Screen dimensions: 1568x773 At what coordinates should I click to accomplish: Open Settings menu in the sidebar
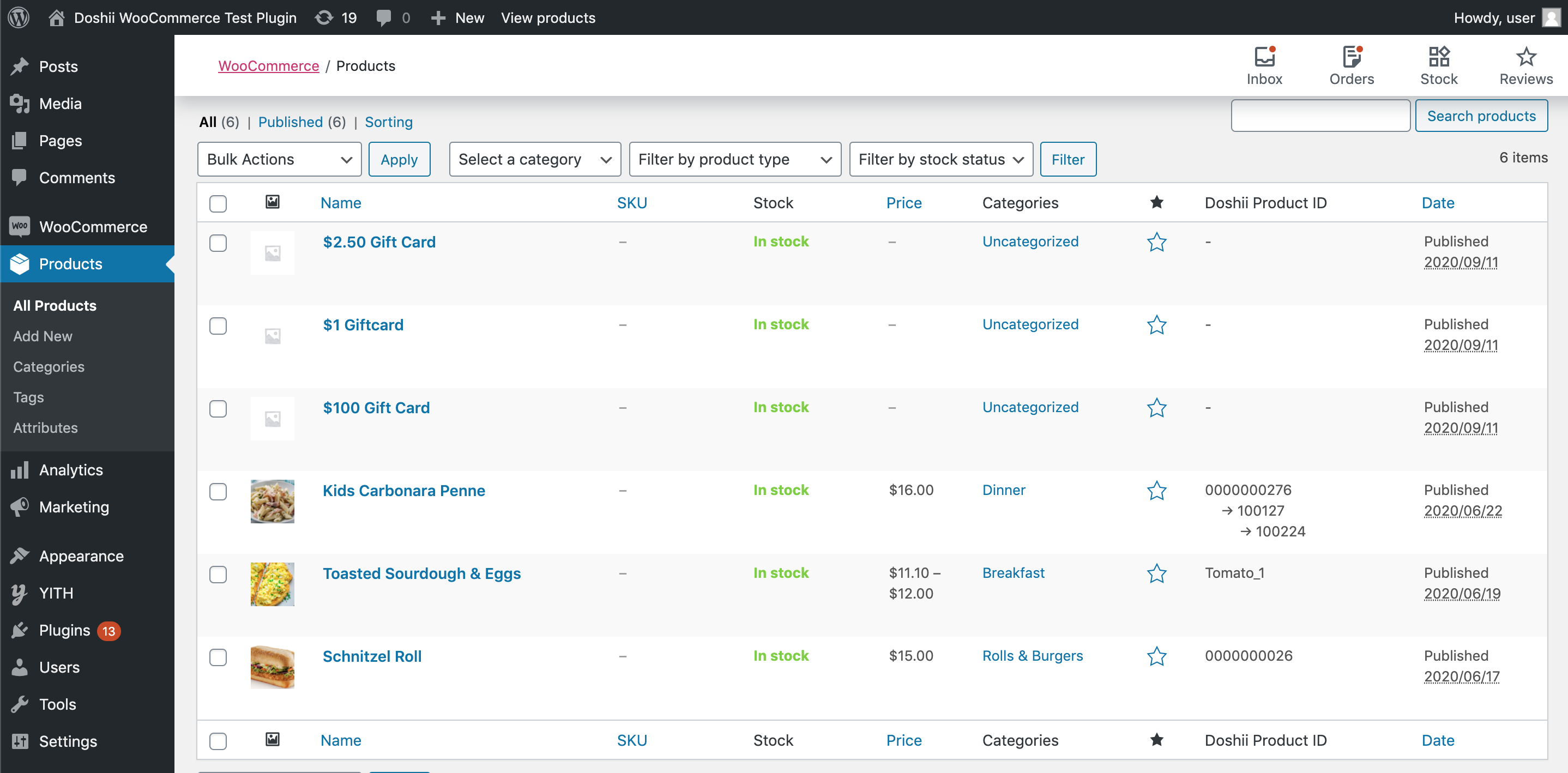[88, 742]
